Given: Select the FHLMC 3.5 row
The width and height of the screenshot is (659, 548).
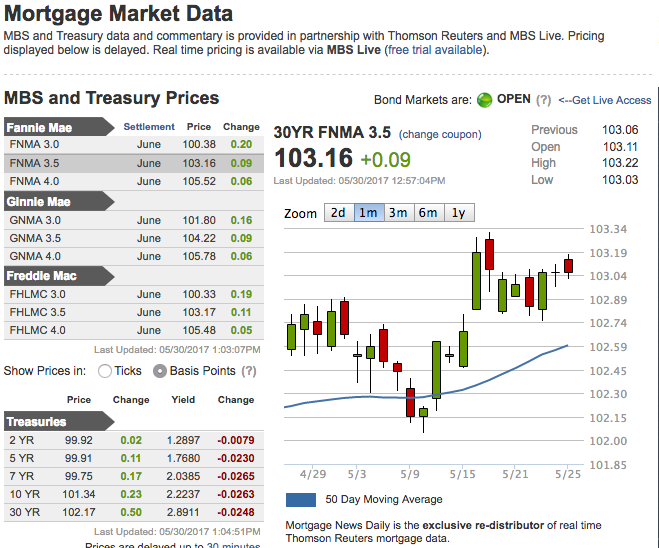Looking at the screenshot, I should point(134,312).
